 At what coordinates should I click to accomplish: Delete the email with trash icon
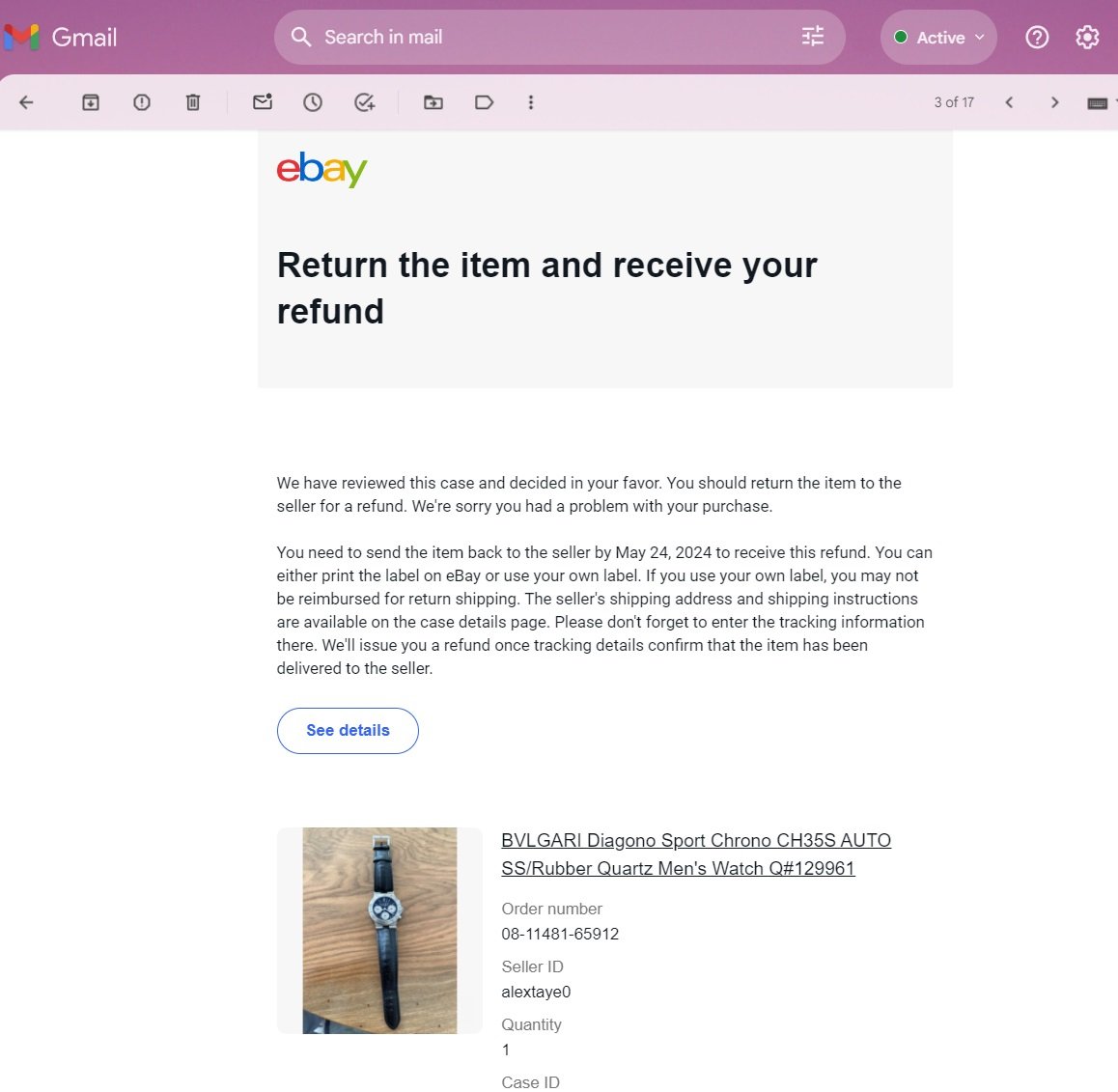pyautogui.click(x=193, y=102)
